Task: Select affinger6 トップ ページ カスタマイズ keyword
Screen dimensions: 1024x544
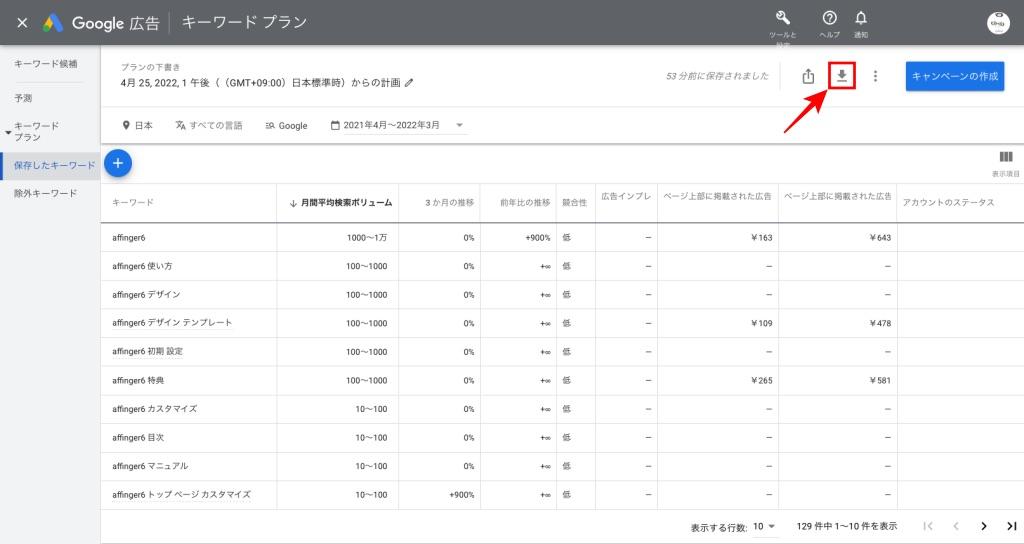Action: 181,494
